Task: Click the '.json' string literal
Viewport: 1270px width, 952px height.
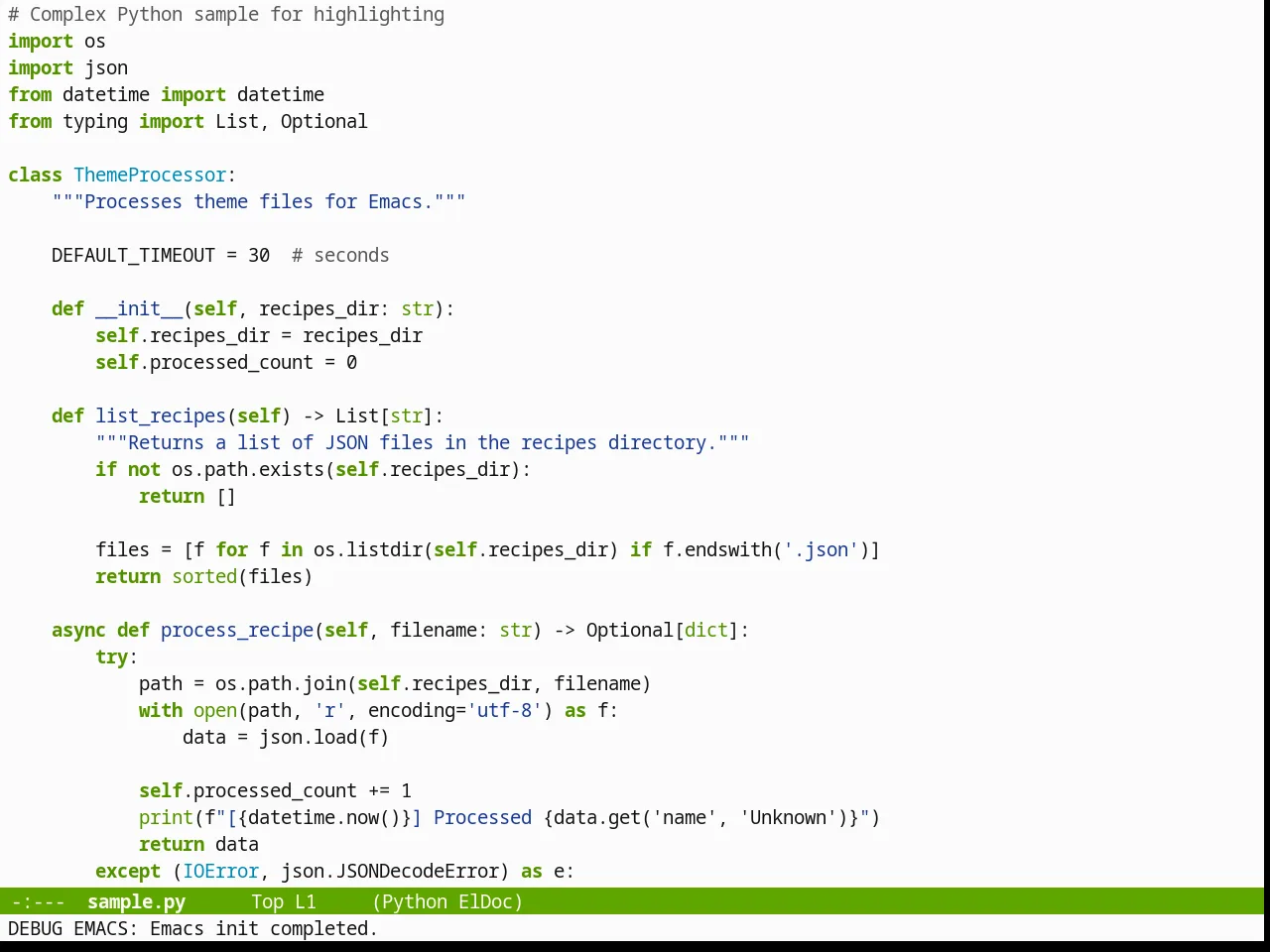Action: point(821,550)
